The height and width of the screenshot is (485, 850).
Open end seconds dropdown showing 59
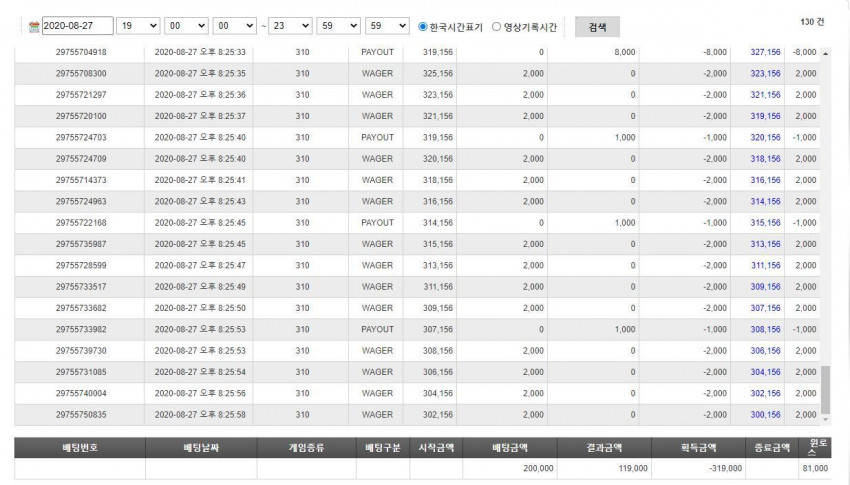click(x=387, y=25)
